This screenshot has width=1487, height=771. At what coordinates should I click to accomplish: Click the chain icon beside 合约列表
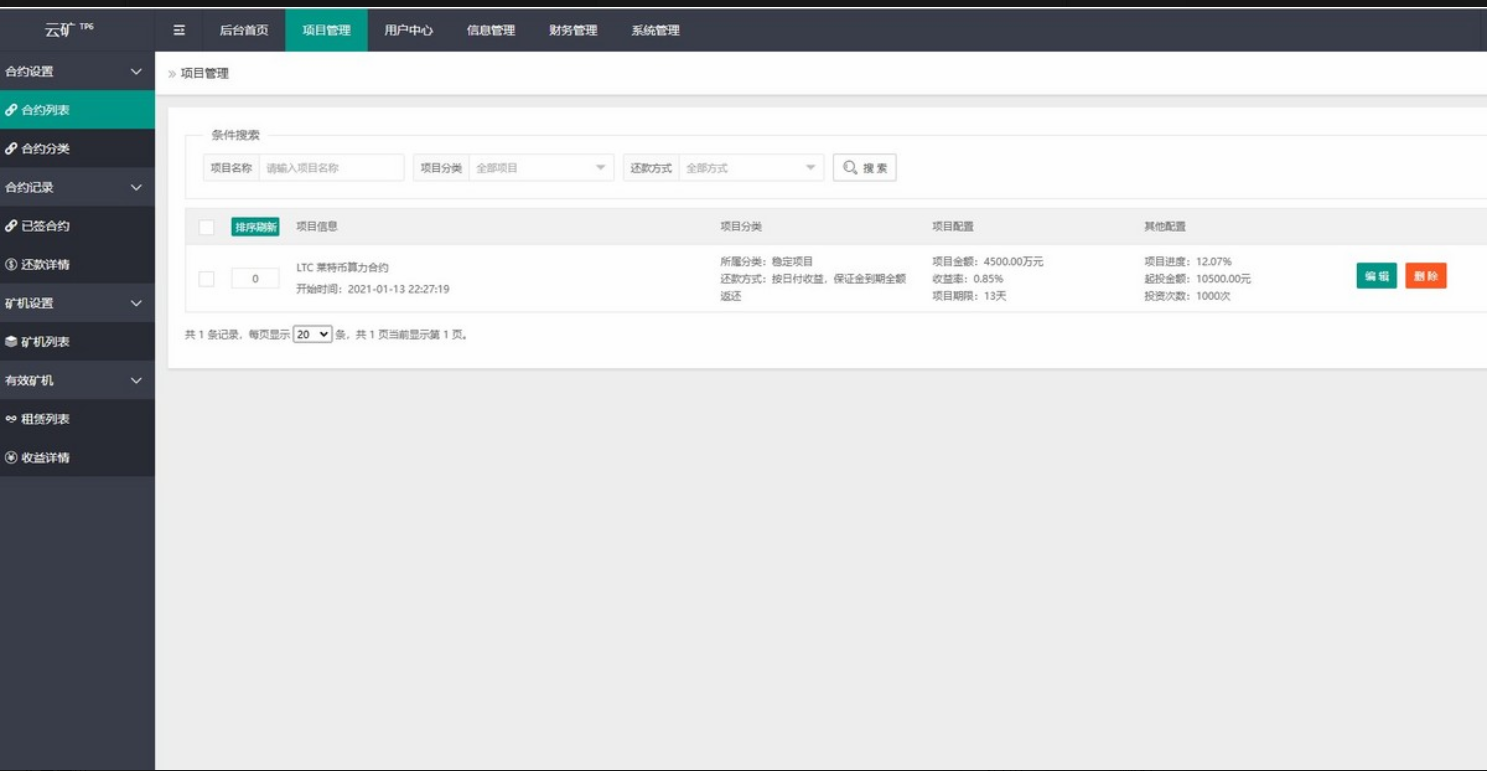(x=12, y=109)
